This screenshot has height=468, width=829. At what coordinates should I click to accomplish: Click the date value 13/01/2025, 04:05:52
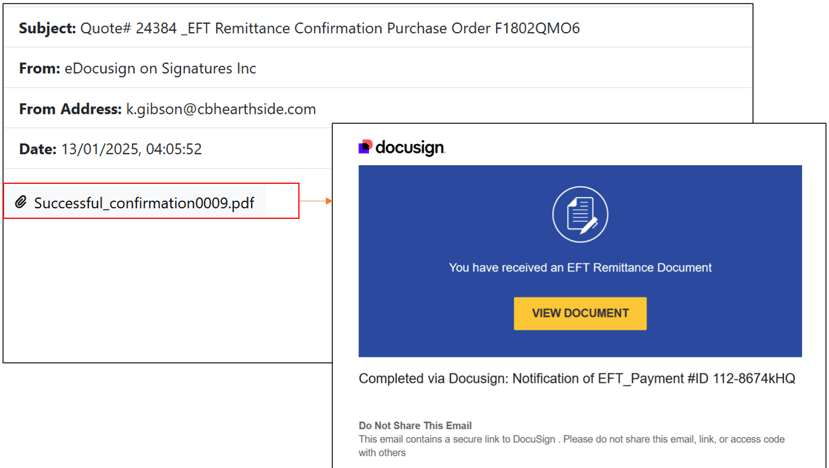132,149
